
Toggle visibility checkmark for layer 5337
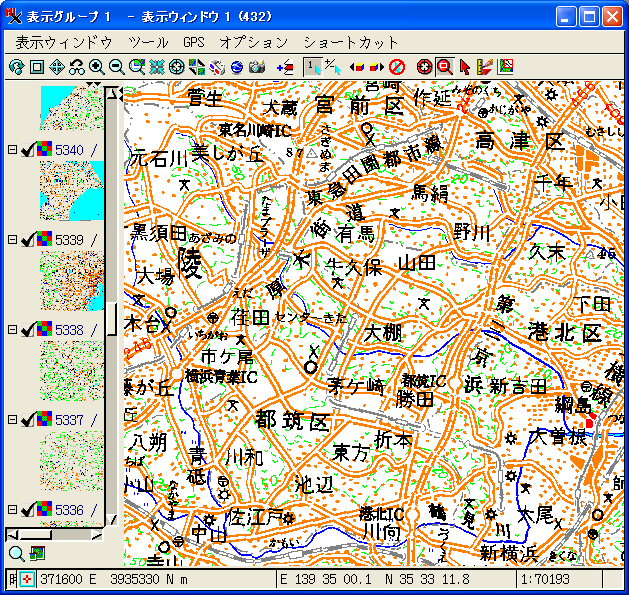pos(27,420)
